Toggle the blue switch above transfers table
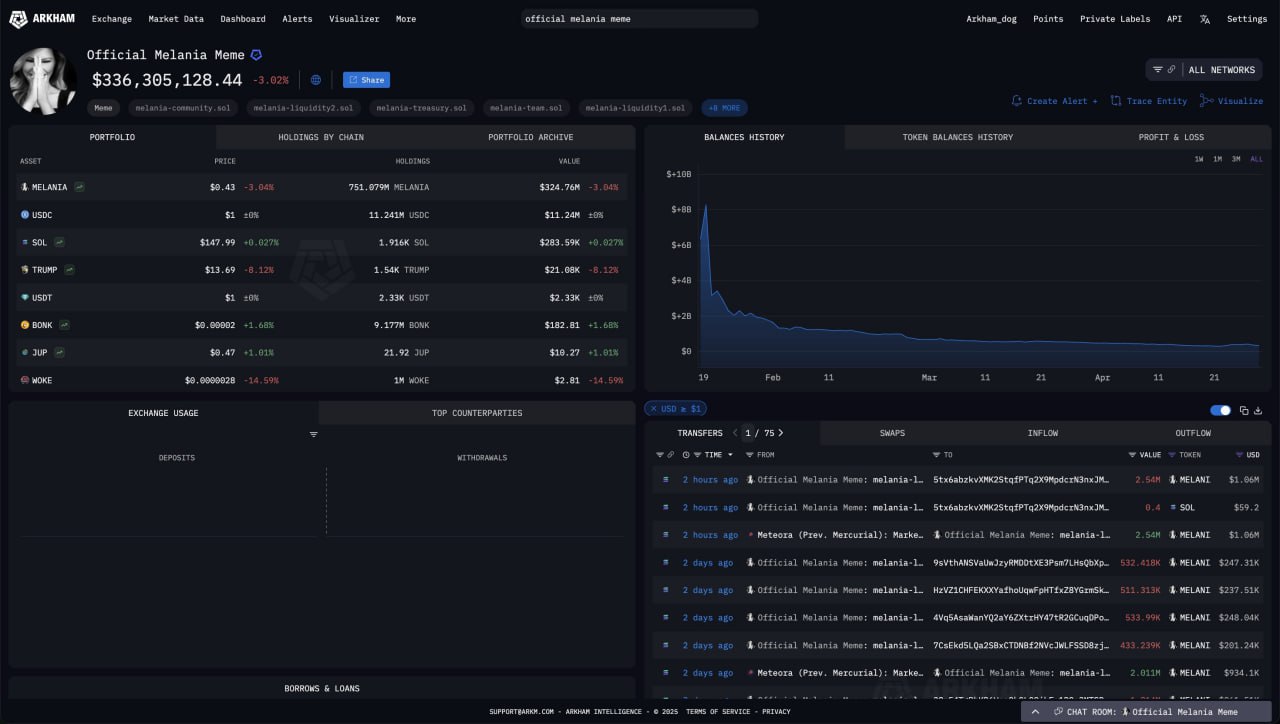This screenshot has width=1280, height=724. click(1220, 410)
